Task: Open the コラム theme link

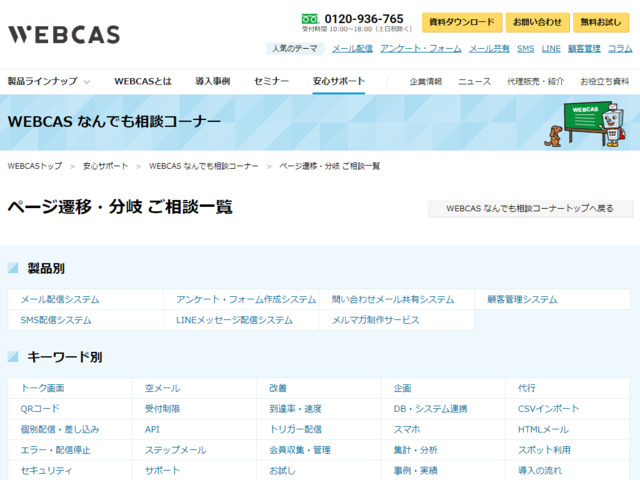Action: point(620,49)
